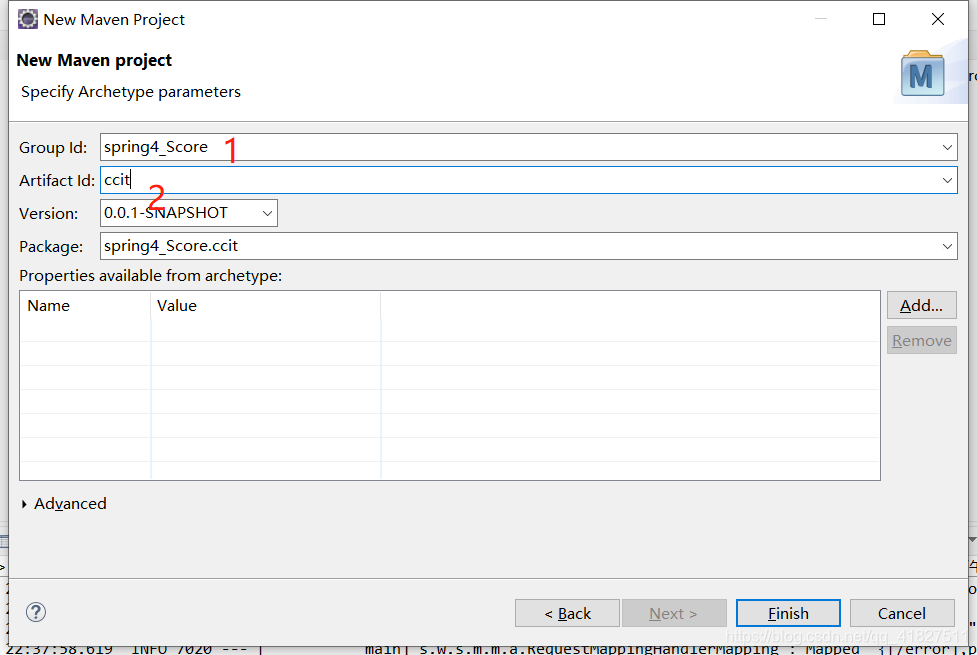
Task: Open the Artifact Id dropdown arrow
Action: [947, 181]
